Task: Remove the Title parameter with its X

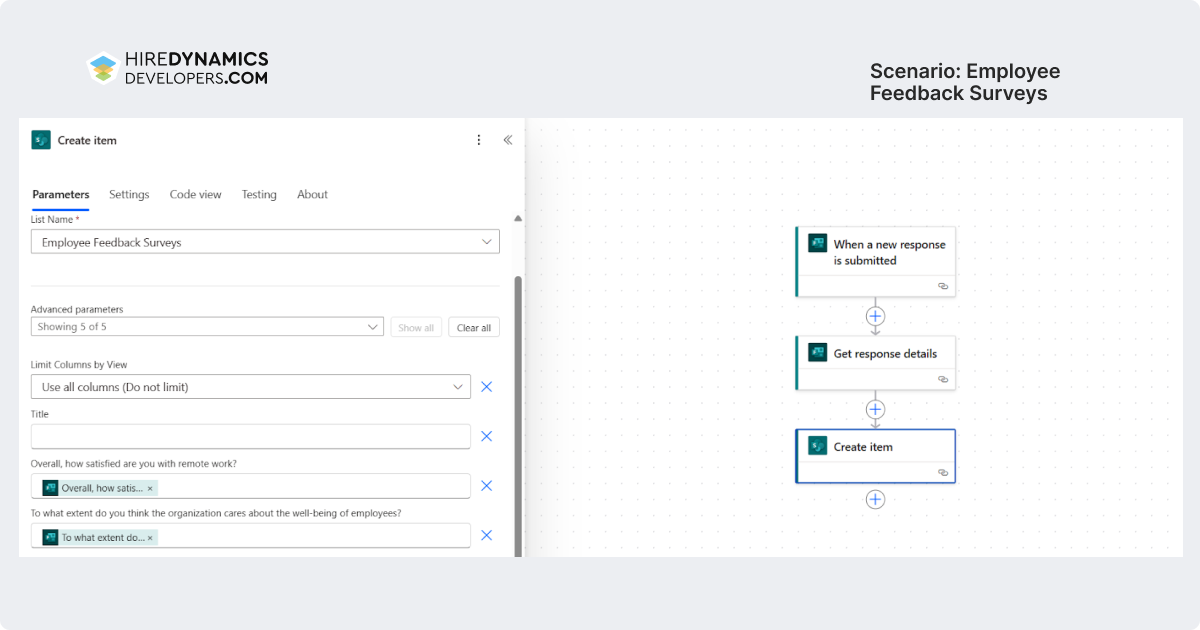Action: click(487, 436)
